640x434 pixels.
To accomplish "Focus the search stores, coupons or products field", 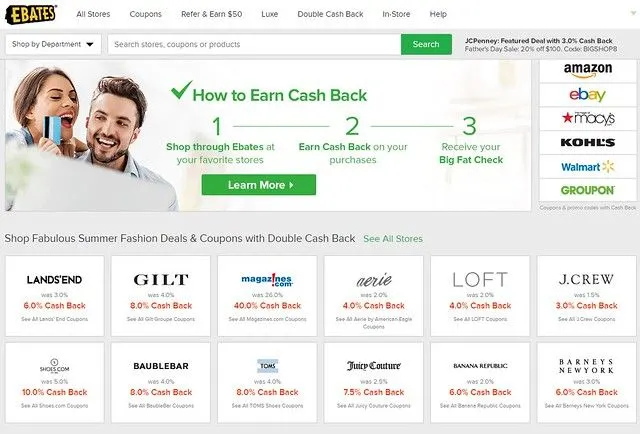I will [x=254, y=44].
